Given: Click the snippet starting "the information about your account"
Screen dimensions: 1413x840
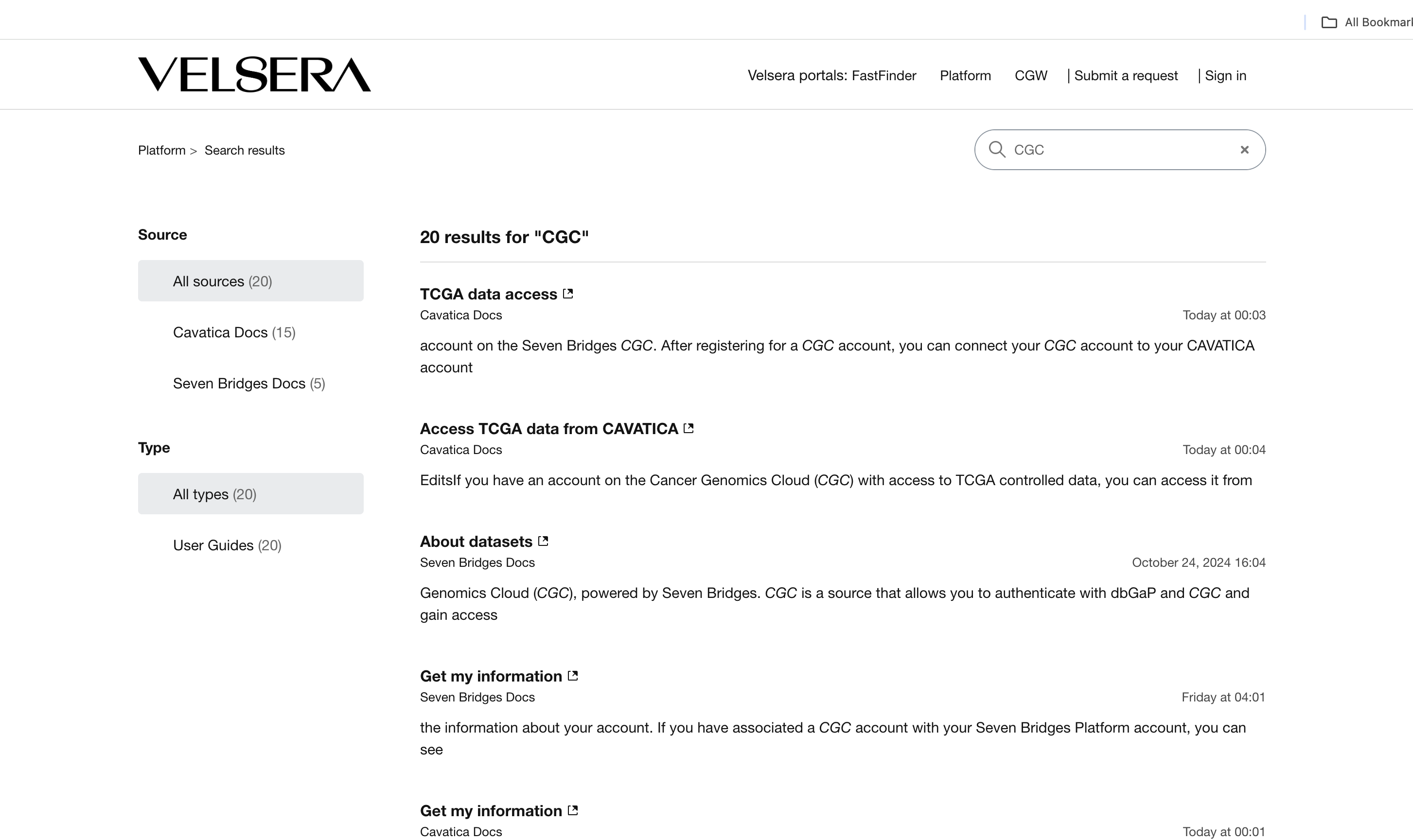Looking at the screenshot, I should tap(833, 738).
